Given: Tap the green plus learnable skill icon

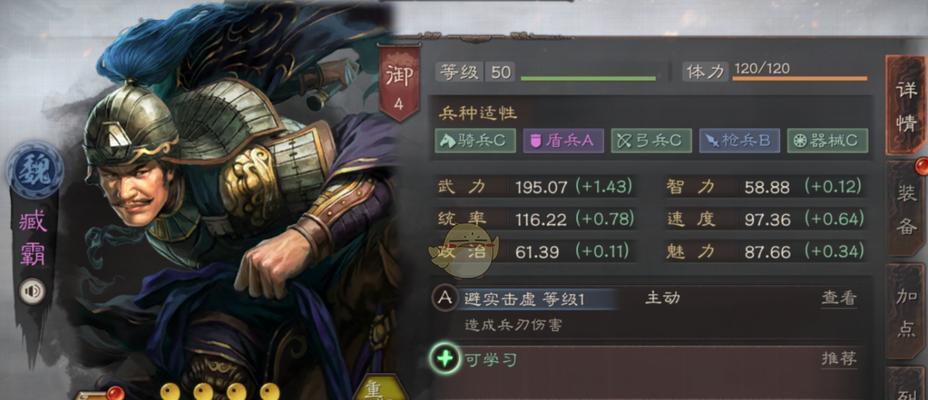Looking at the screenshot, I should click(x=445, y=359).
